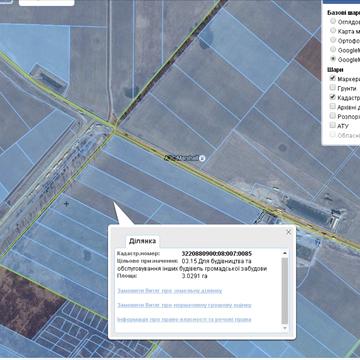Select the Карта м... base layer radio
Image resolution: width=360 pixels, height=360 pixels.
coord(333,31)
